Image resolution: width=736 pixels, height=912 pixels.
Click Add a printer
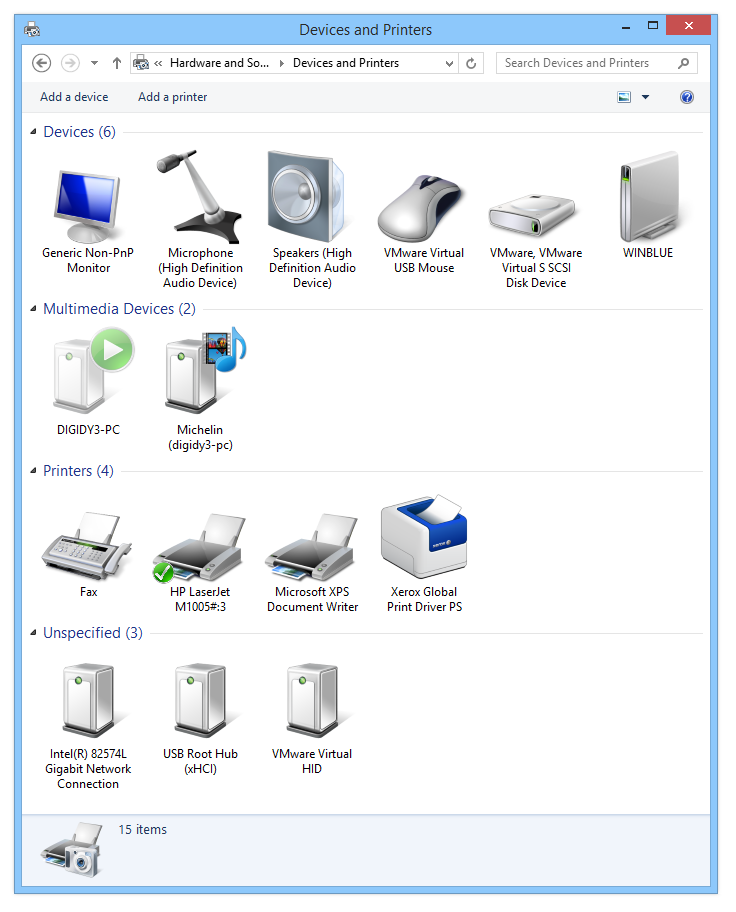coord(172,97)
